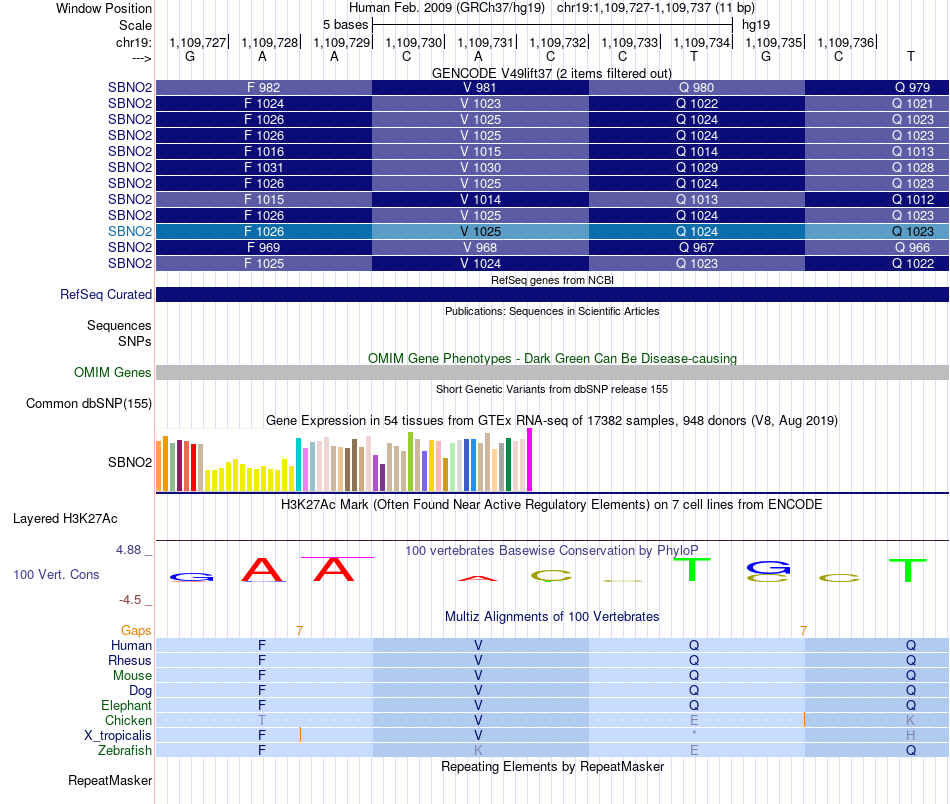This screenshot has height=804, width=950.
Task: Click the Chicken species label
Action: click(x=128, y=720)
